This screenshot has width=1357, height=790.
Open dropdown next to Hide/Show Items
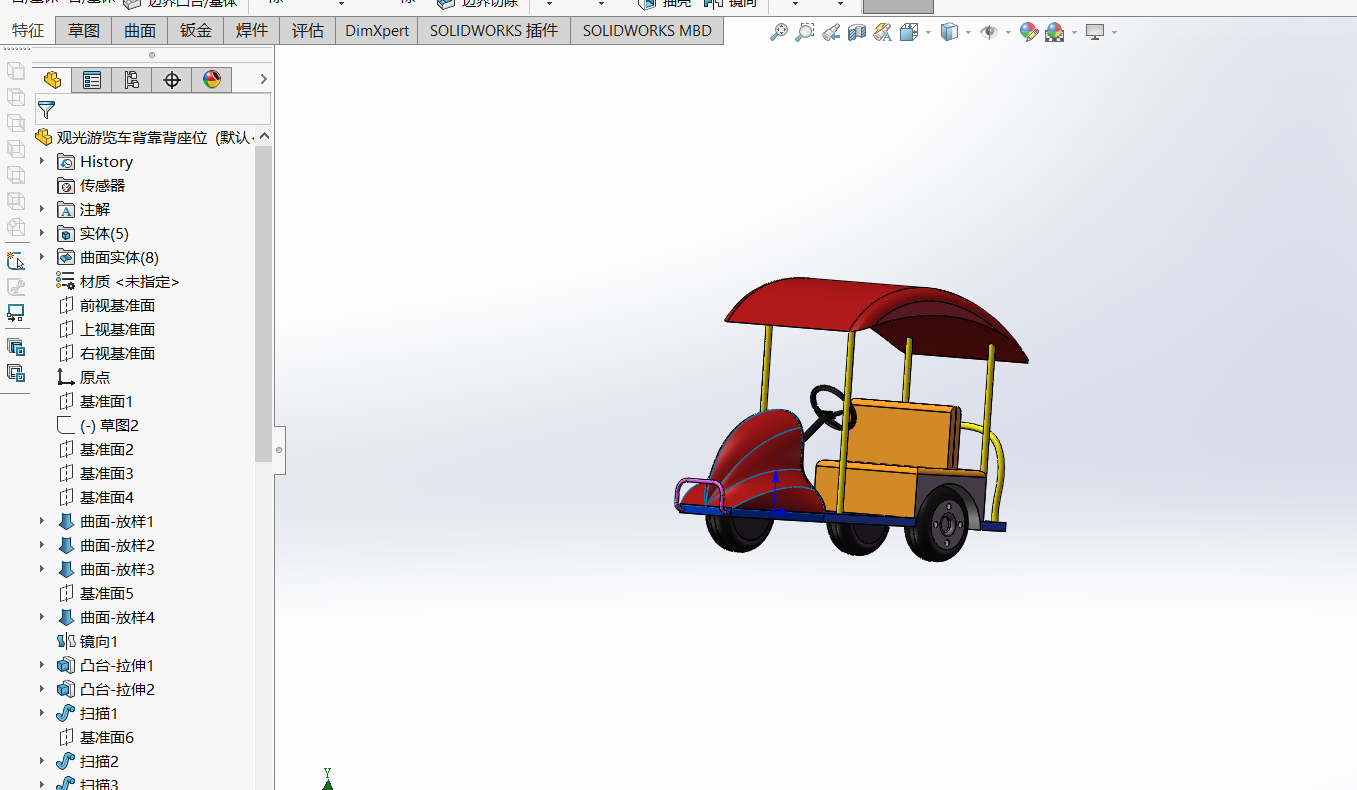1009,32
